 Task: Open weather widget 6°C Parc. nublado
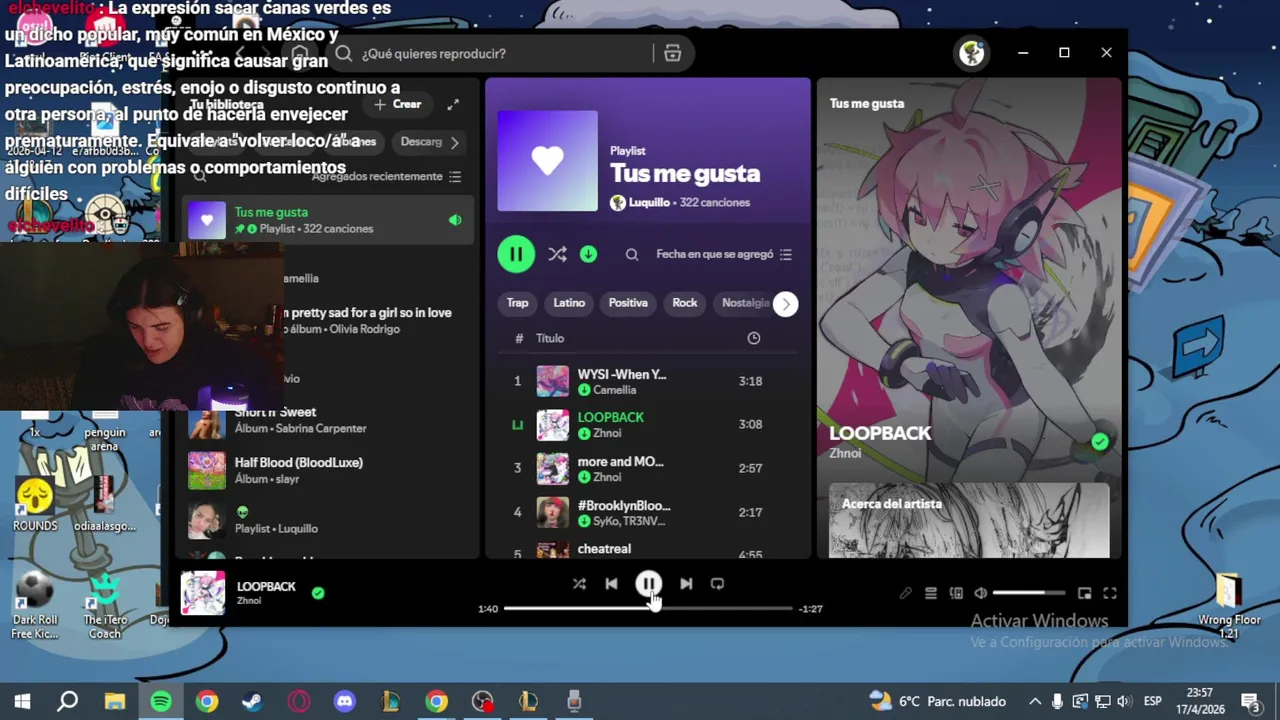pos(937,701)
